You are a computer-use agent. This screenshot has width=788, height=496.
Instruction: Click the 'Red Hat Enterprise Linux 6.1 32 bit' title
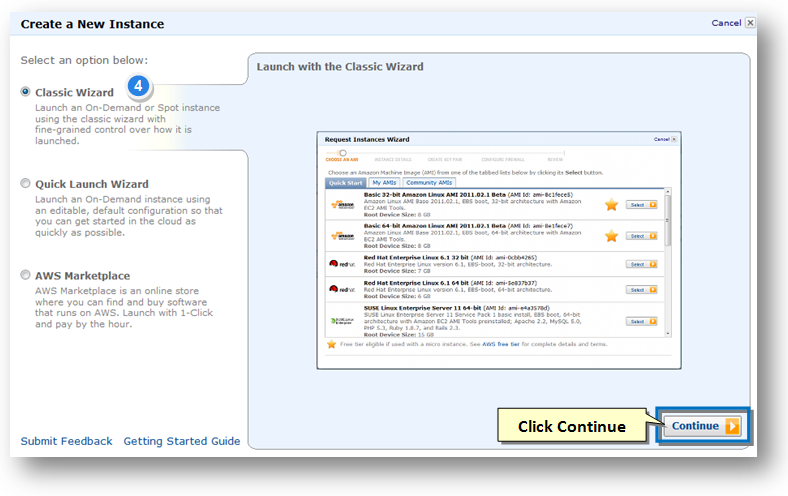tap(416, 257)
